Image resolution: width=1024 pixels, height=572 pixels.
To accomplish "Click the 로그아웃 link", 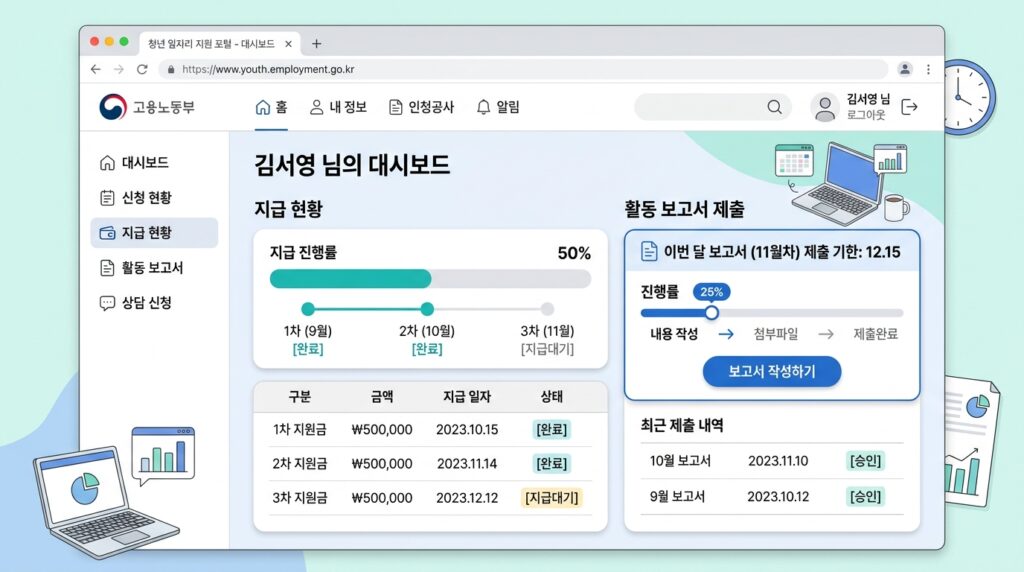I will [x=866, y=115].
